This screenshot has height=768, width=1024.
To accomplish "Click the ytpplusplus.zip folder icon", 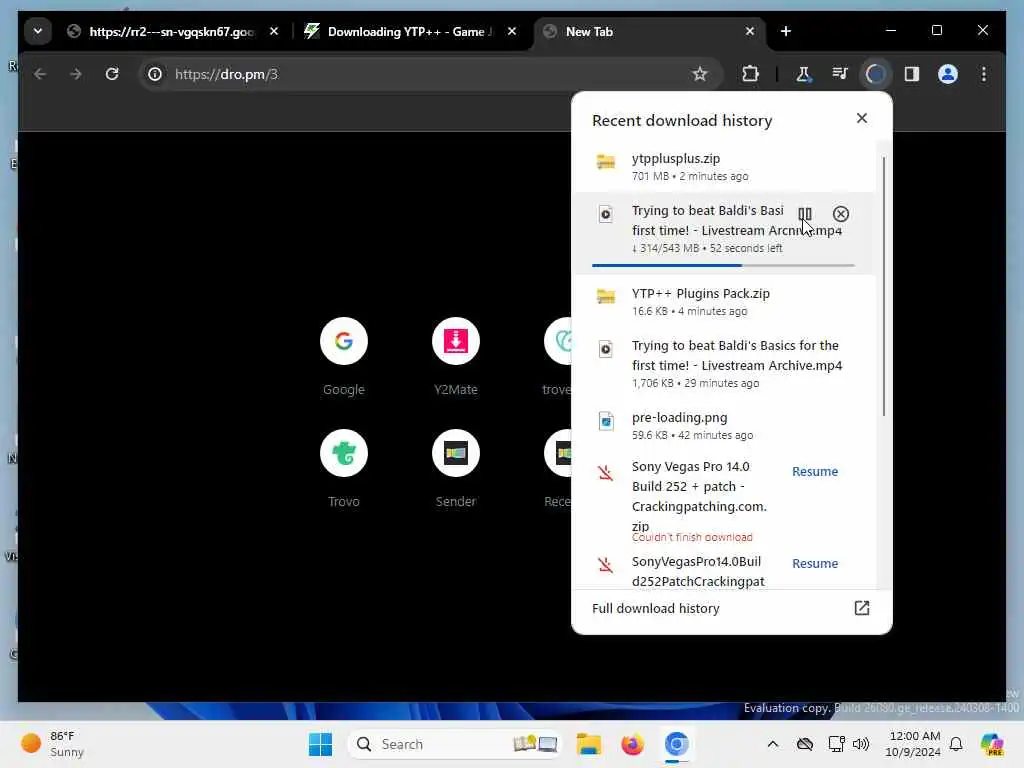I will (x=605, y=161).
